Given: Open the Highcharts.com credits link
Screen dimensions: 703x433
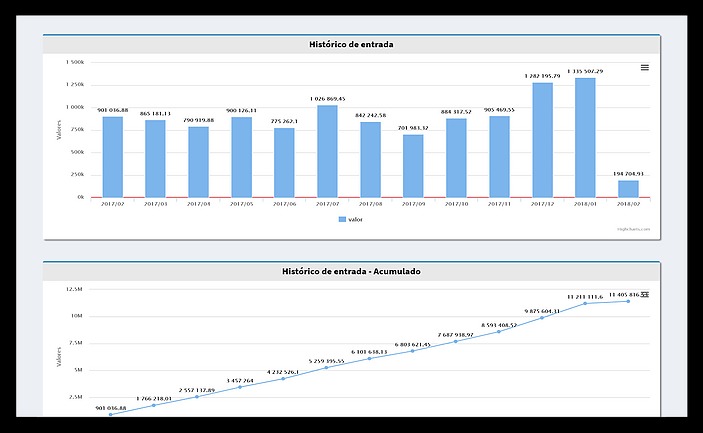Looking at the screenshot, I should pos(634,230).
